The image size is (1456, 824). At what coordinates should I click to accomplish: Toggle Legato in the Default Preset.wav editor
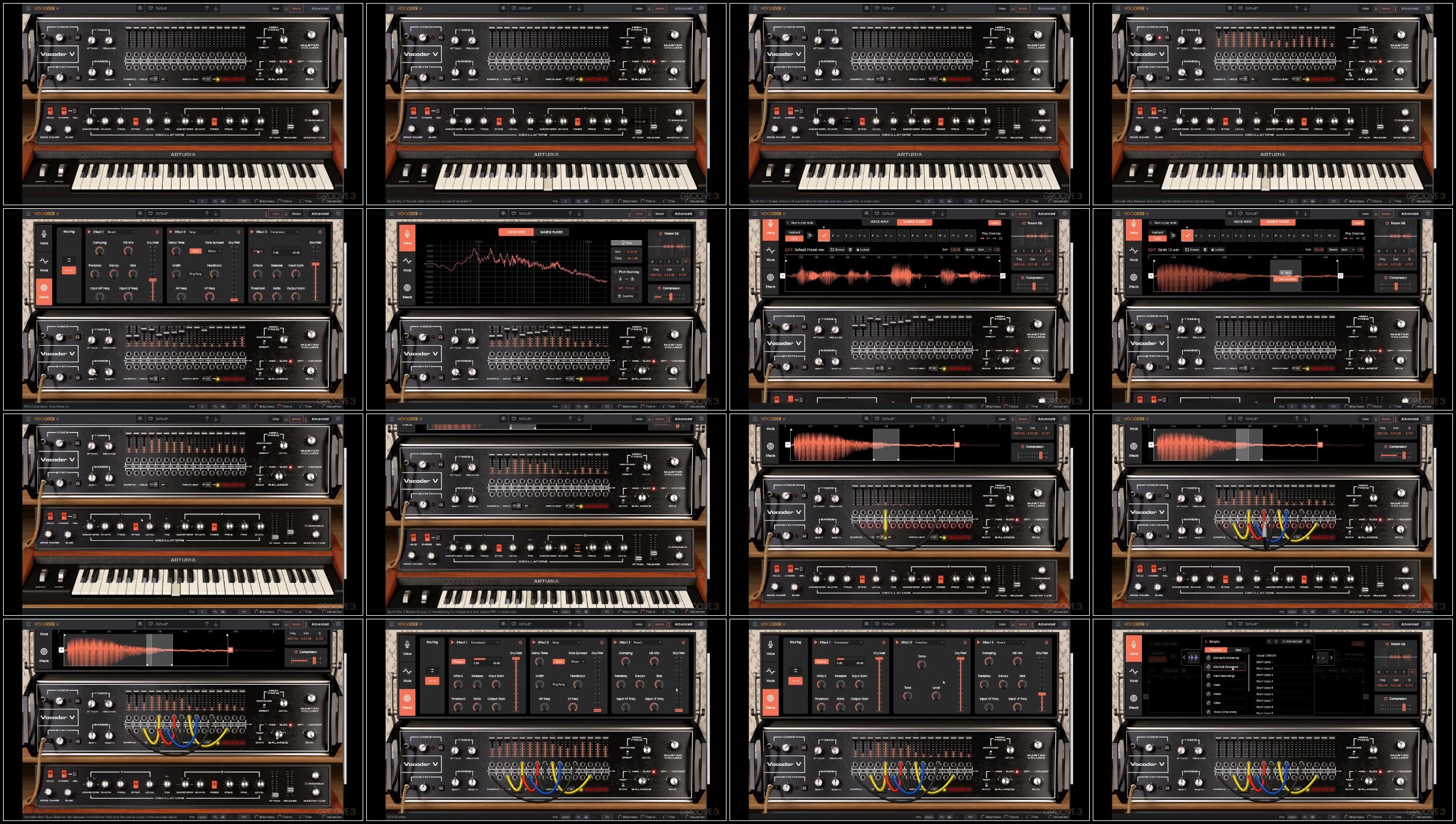tap(995, 223)
